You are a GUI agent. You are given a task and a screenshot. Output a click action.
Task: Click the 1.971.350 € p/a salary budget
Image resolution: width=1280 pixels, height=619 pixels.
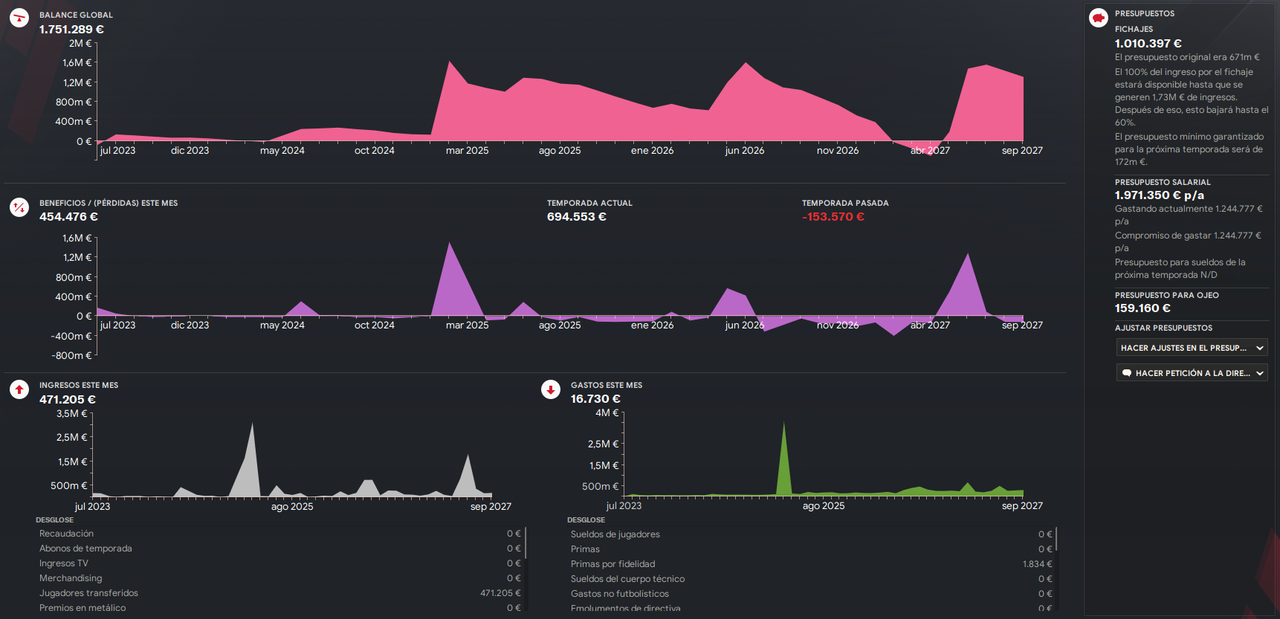click(x=1160, y=196)
